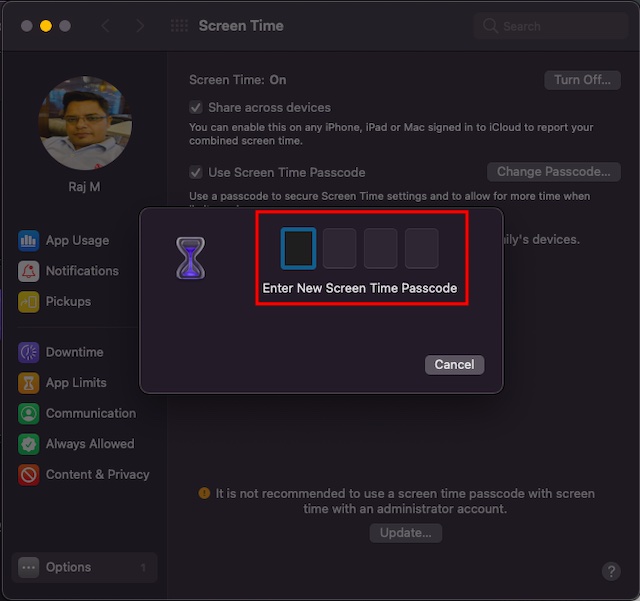Screen dimensions: 640x601
Task: Open the Pickups section icon
Action: pos(29,302)
